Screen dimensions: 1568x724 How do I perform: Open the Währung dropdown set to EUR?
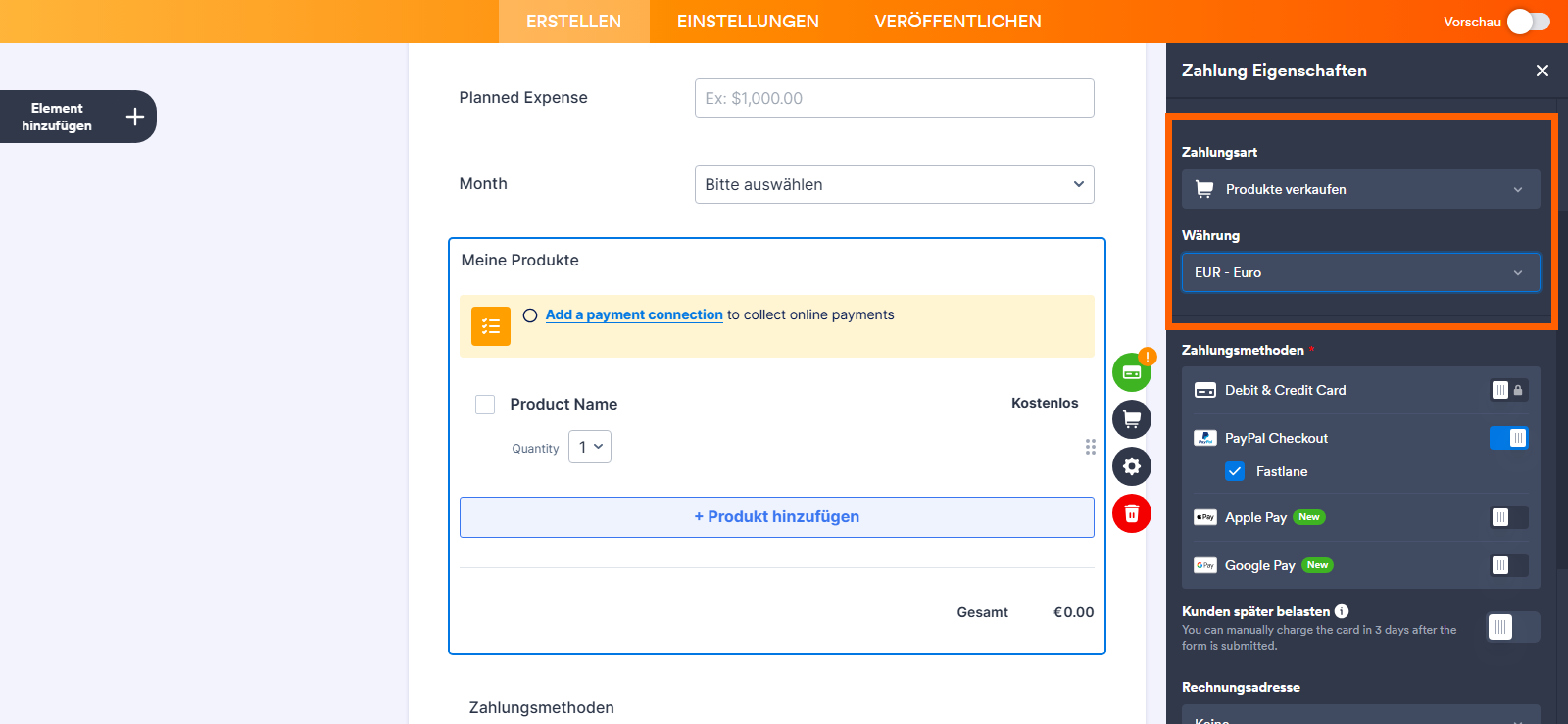click(1359, 272)
